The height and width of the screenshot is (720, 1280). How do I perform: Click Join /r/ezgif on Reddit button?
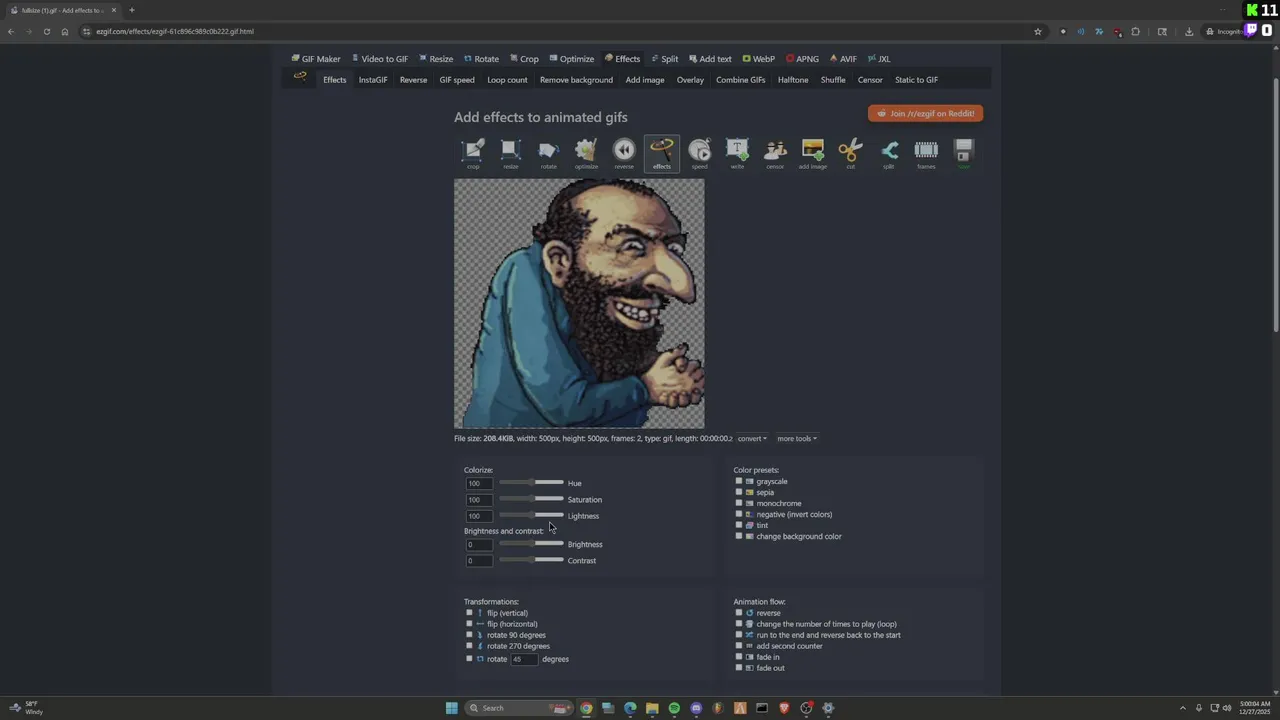click(925, 113)
